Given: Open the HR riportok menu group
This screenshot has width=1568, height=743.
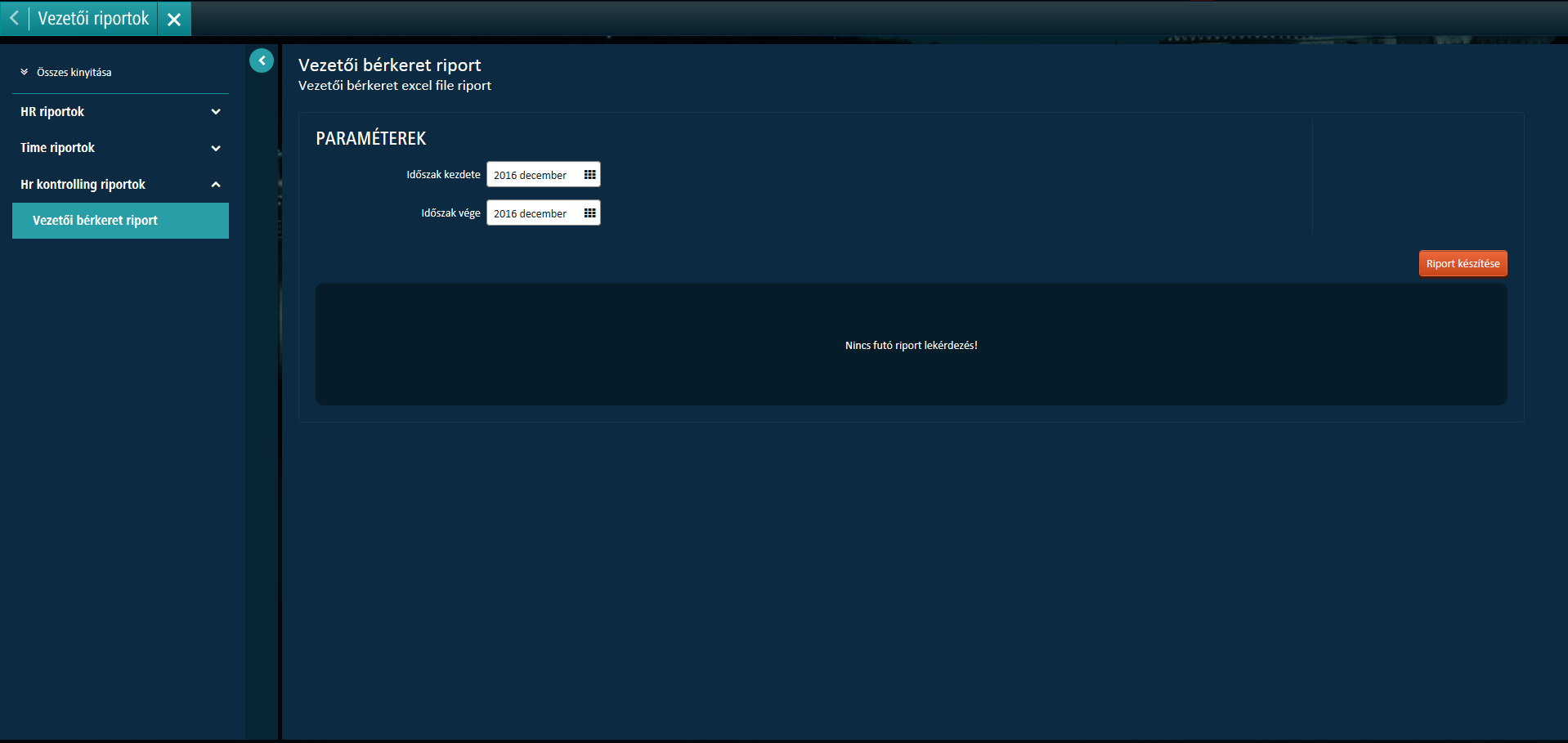Looking at the screenshot, I should pyautogui.click(x=52, y=112).
